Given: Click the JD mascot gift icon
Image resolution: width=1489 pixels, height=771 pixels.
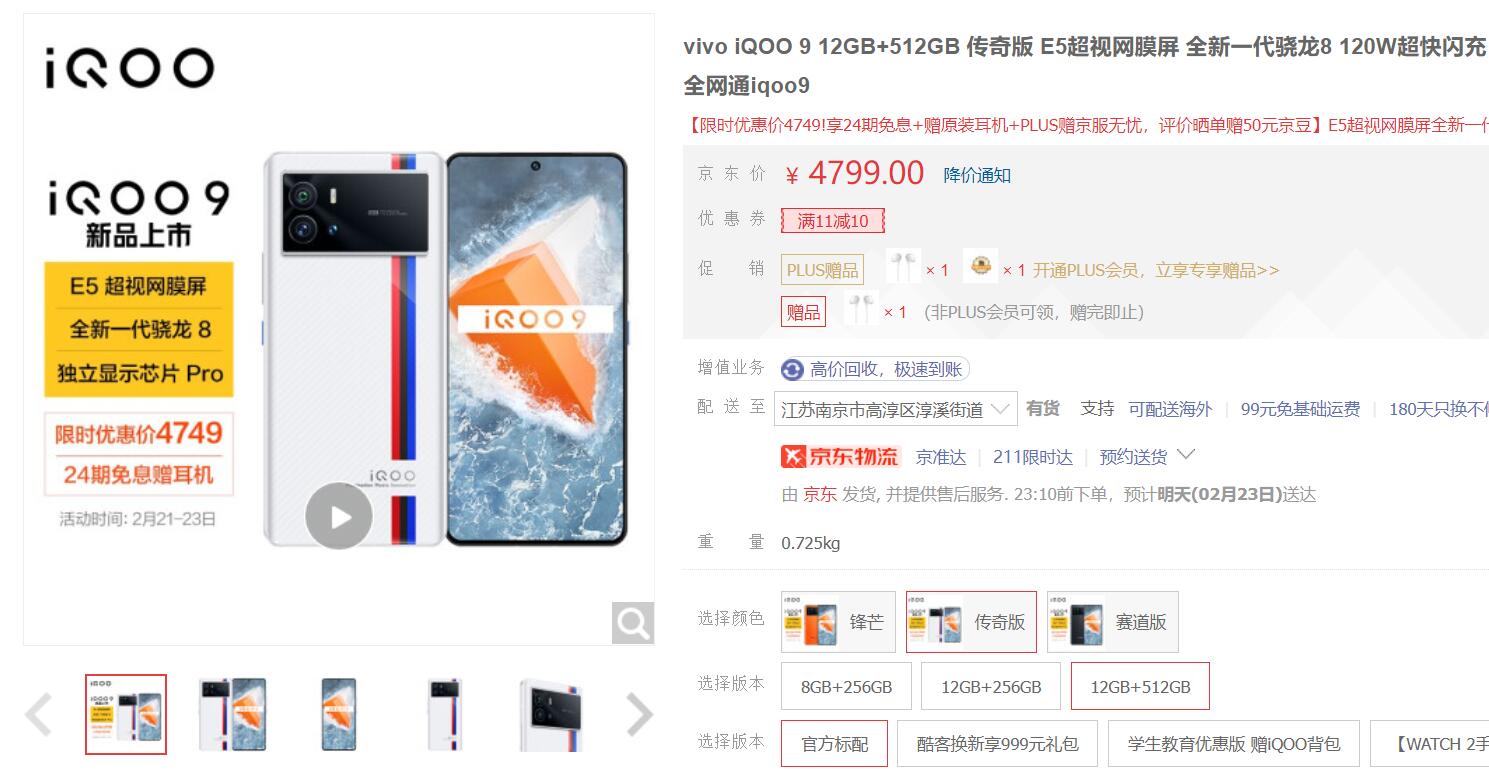Looking at the screenshot, I should (x=981, y=267).
